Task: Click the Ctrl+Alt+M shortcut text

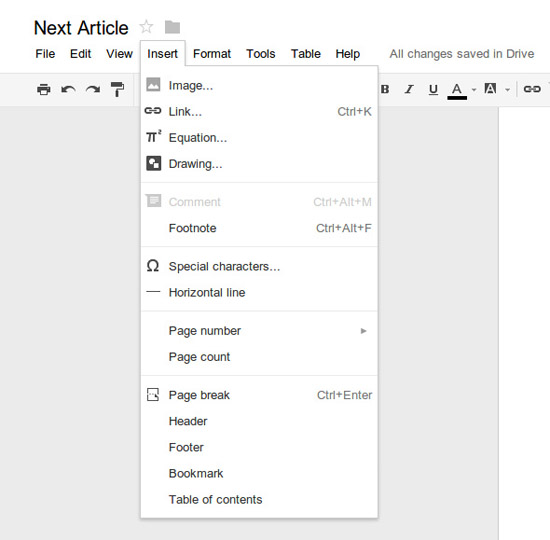Action: pos(342,202)
